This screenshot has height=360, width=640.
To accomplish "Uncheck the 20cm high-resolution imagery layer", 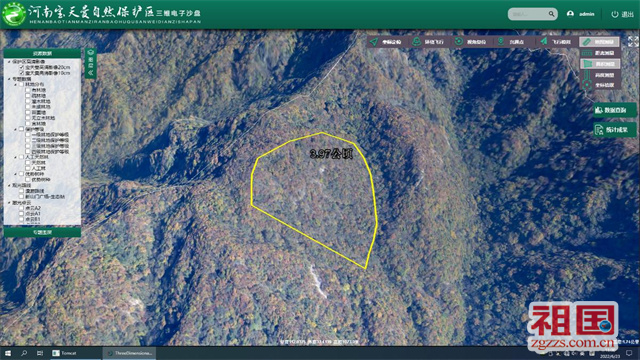I will [22, 67].
